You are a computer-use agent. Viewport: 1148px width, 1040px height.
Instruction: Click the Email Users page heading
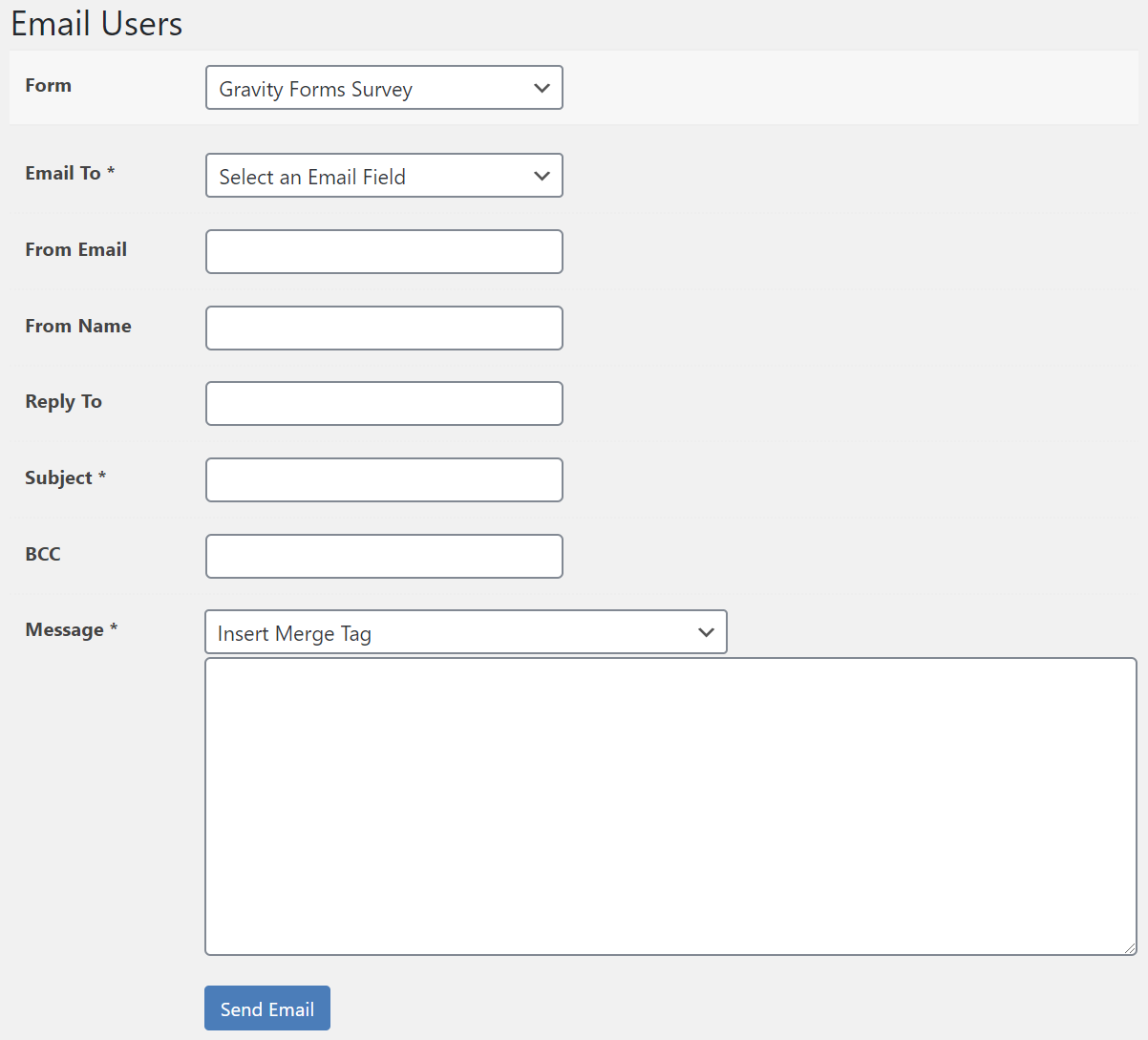click(96, 23)
